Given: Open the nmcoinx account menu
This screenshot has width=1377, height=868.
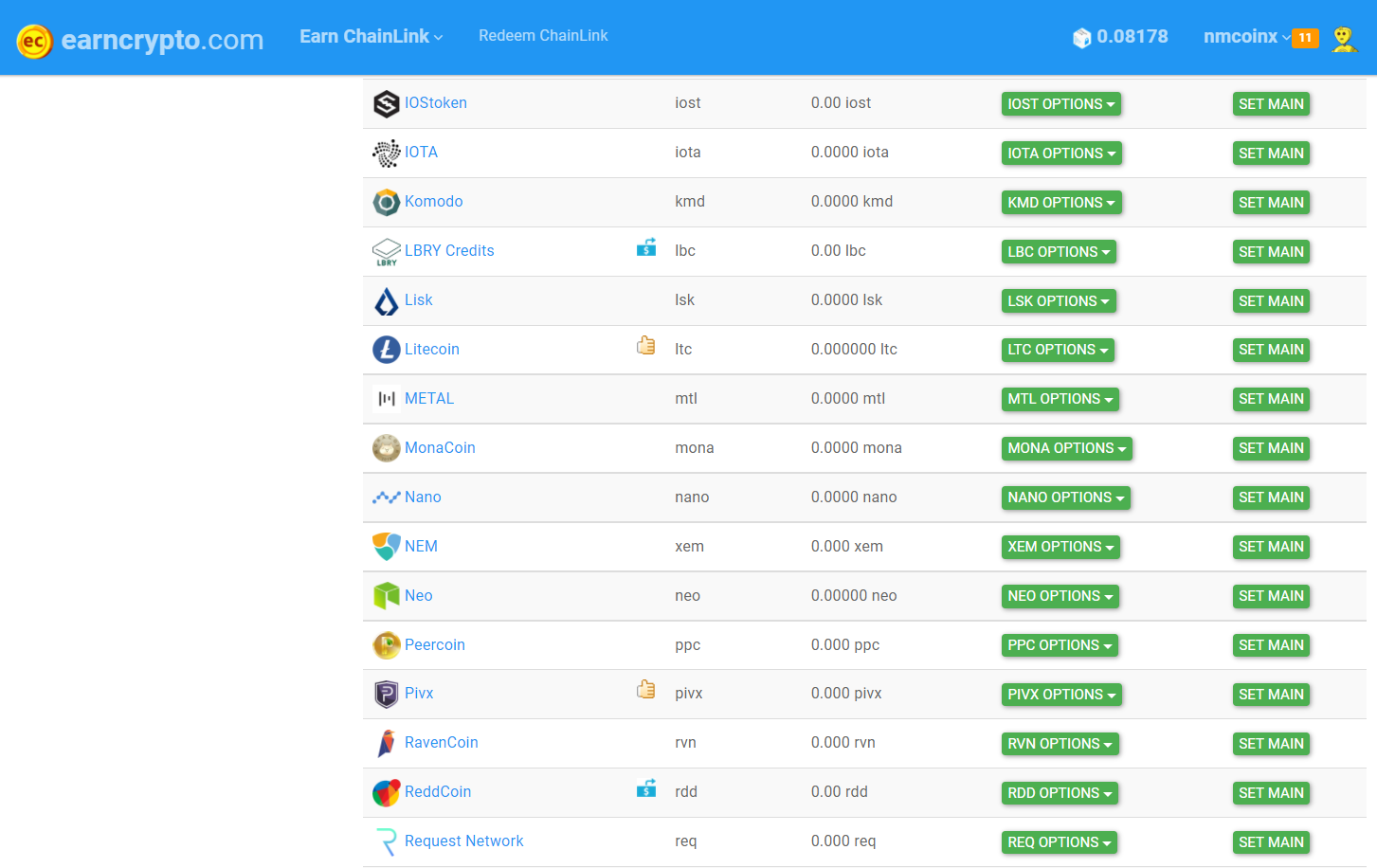Looking at the screenshot, I should [1246, 37].
